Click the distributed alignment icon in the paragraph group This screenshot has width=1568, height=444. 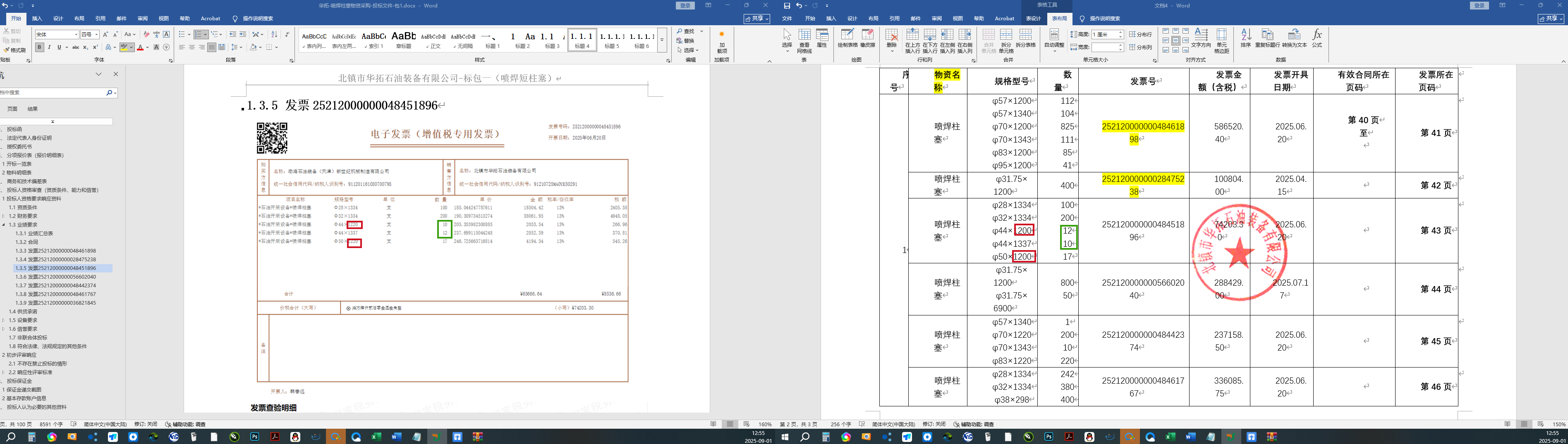point(222,48)
